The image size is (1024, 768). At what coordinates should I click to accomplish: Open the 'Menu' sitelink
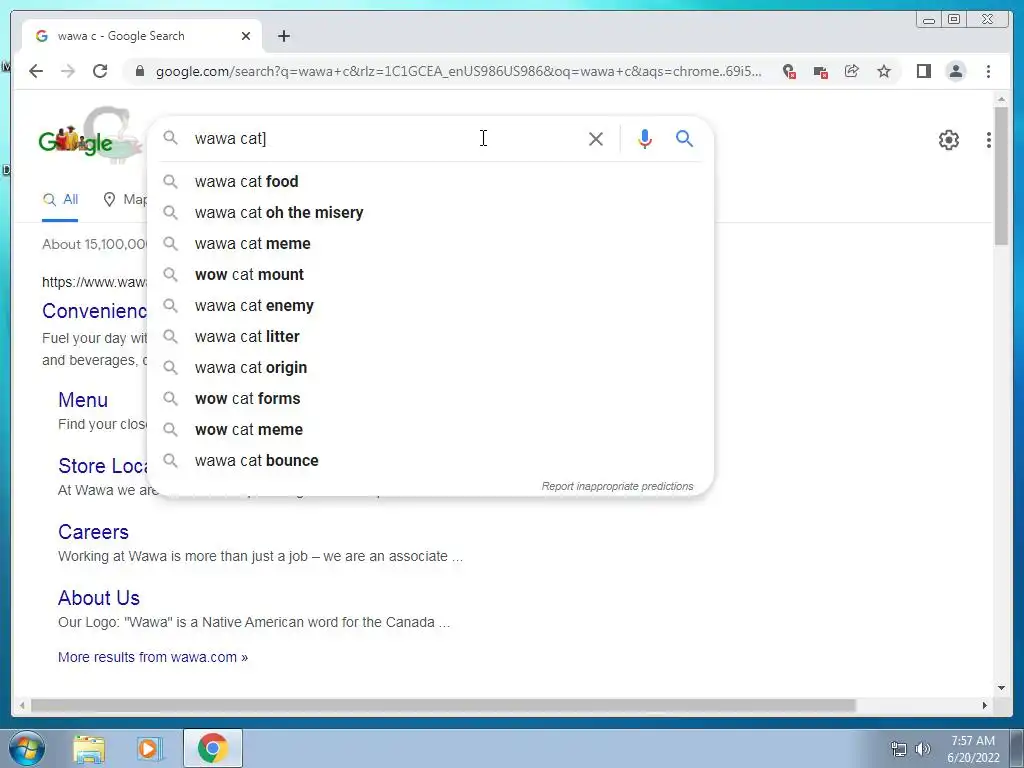pos(83,400)
